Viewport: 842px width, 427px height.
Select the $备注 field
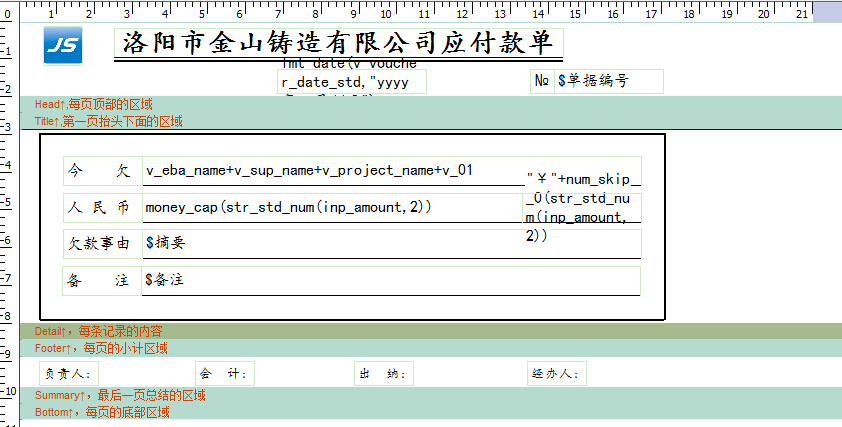[390, 280]
